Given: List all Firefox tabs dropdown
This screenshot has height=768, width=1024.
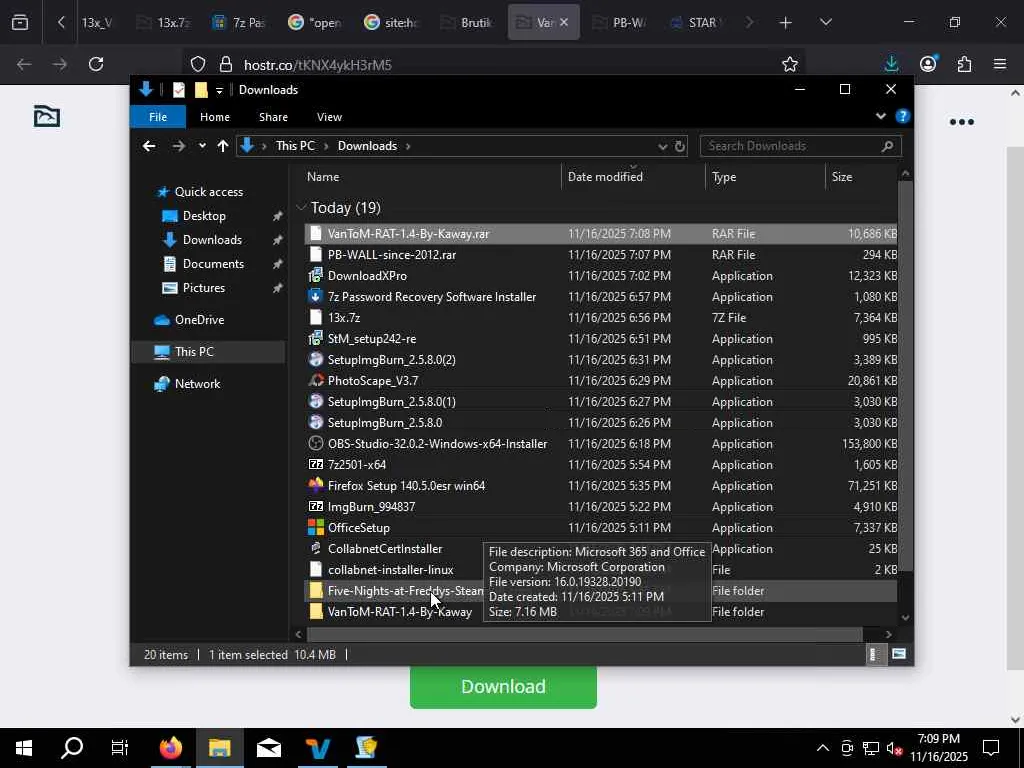Looking at the screenshot, I should [825, 23].
